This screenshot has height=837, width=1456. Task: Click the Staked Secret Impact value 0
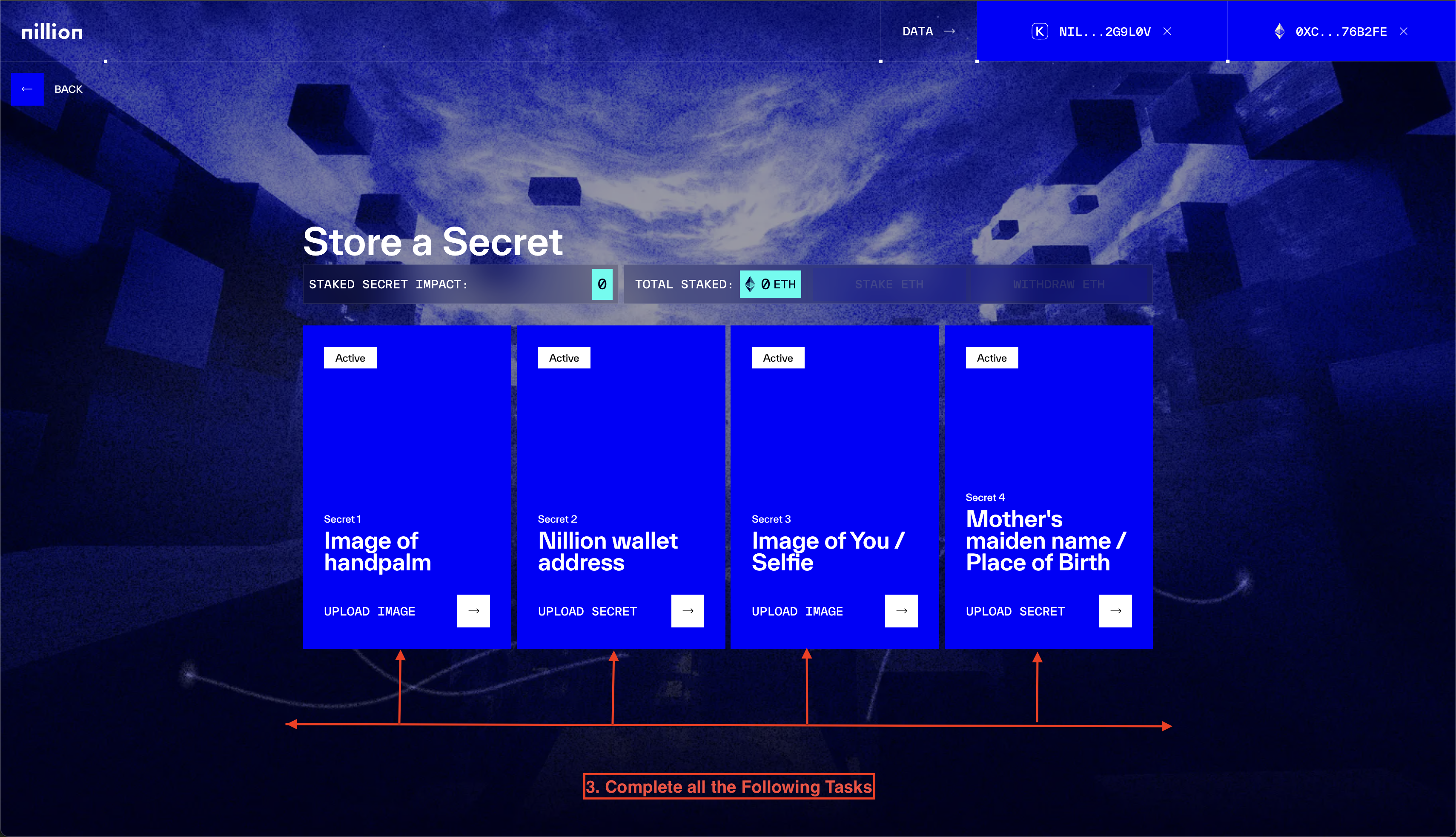click(602, 284)
